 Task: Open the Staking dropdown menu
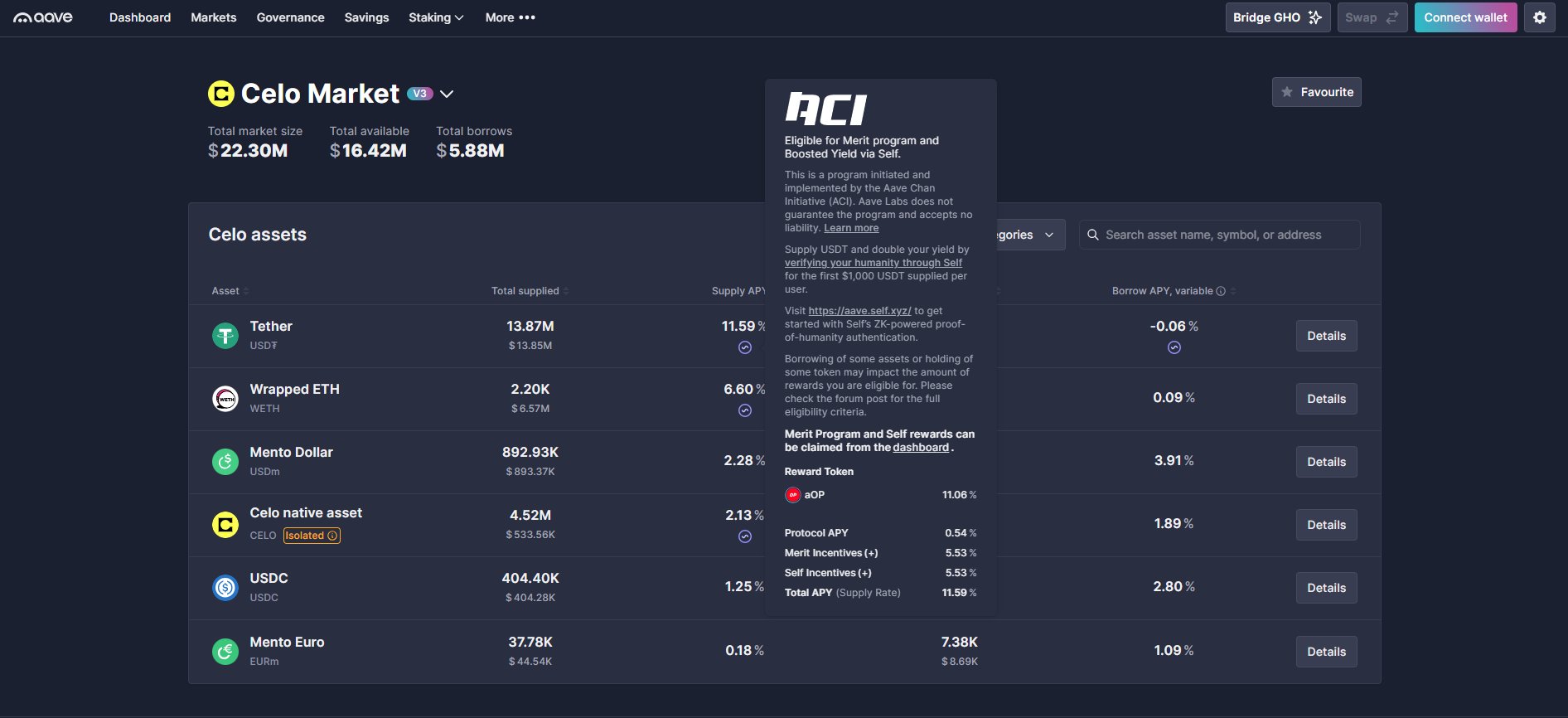436,17
